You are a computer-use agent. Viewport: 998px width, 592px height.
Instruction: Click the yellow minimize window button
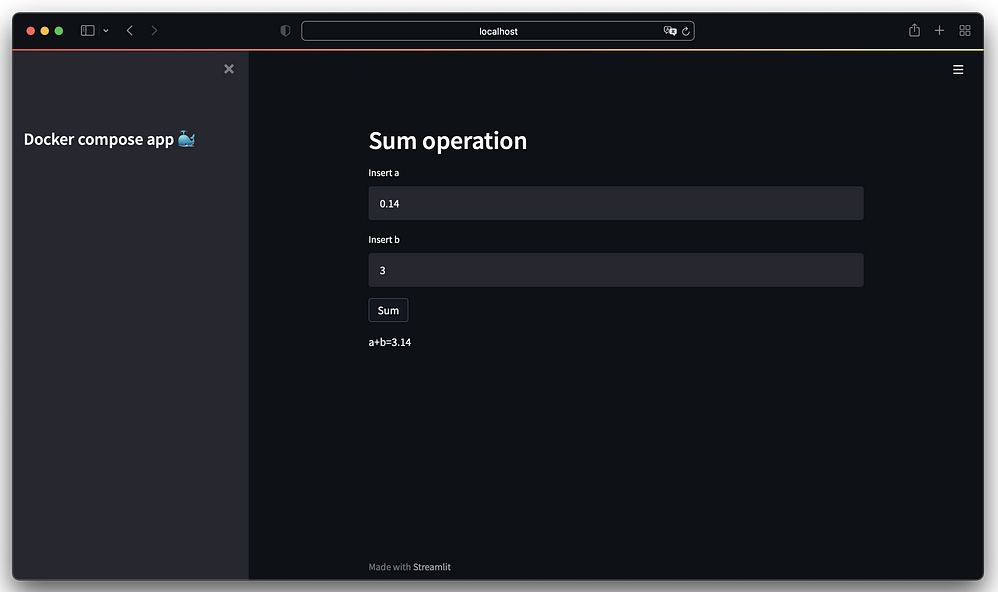coord(45,31)
